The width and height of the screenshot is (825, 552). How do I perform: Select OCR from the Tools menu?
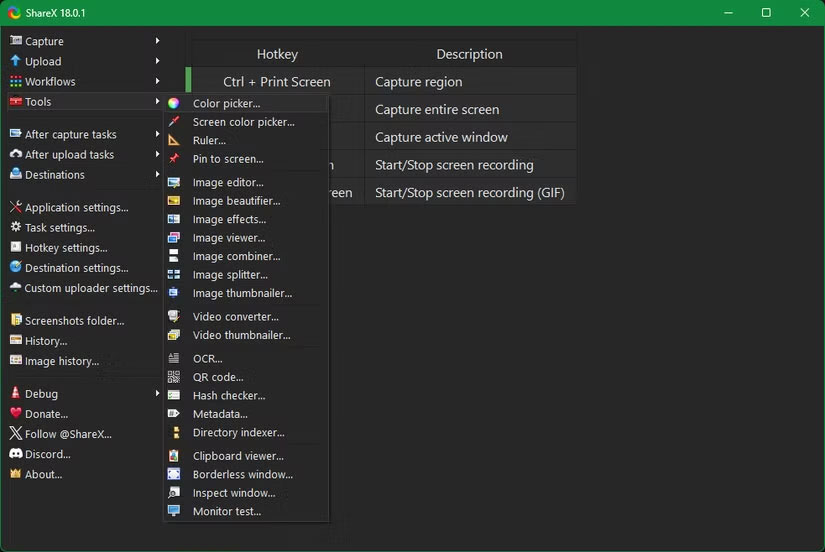pyautogui.click(x=208, y=359)
